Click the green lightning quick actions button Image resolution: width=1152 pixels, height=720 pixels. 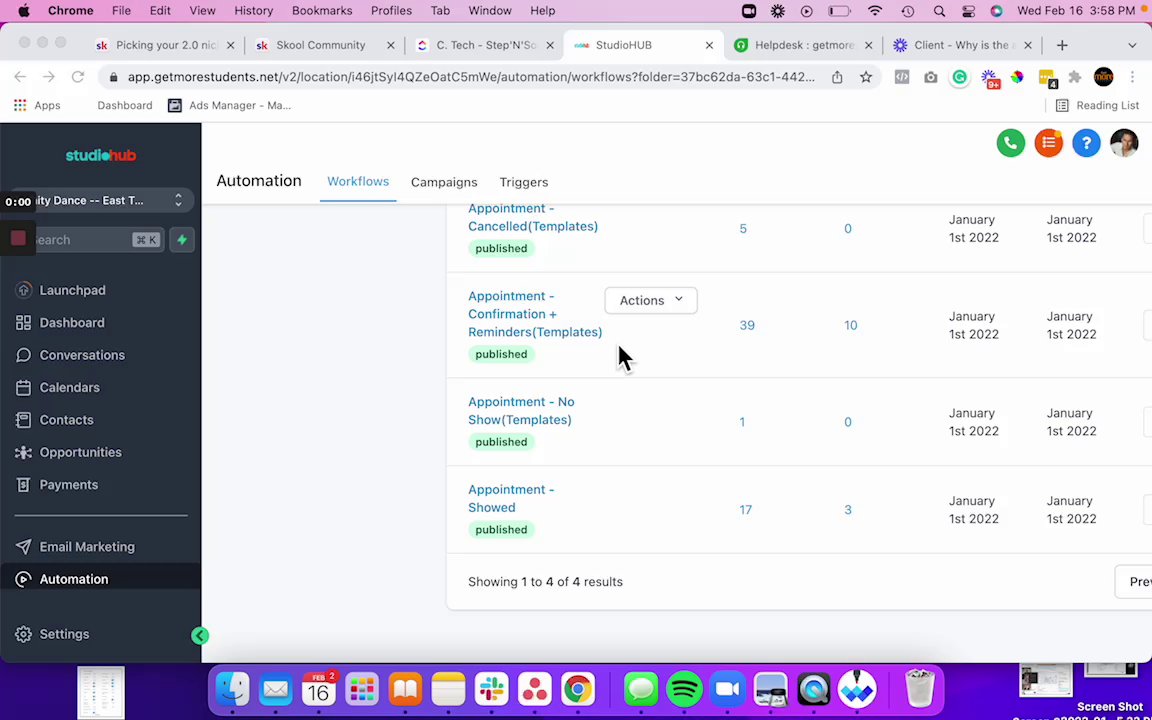181,240
